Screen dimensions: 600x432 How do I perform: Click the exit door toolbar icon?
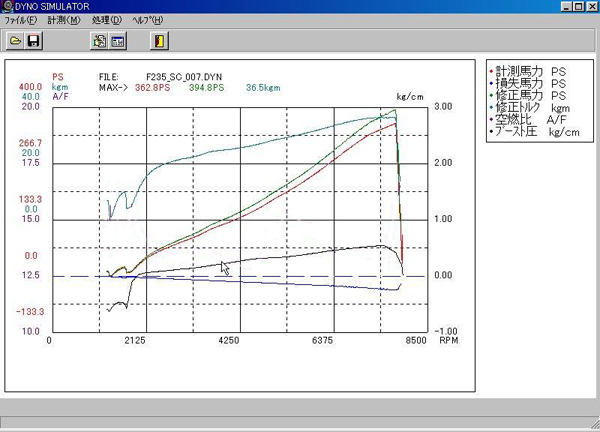point(159,41)
